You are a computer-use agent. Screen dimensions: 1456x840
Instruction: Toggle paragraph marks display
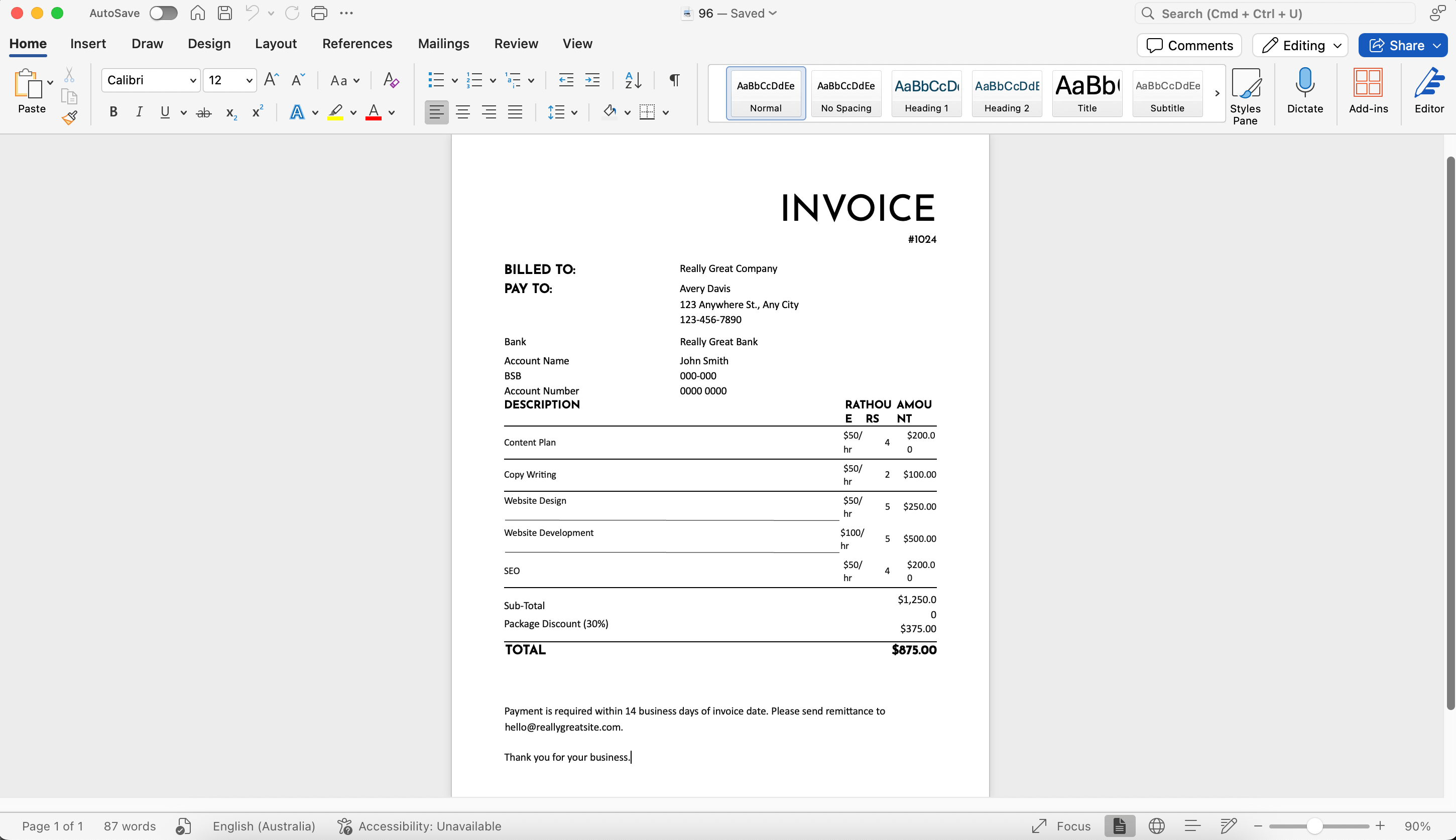pyautogui.click(x=674, y=80)
